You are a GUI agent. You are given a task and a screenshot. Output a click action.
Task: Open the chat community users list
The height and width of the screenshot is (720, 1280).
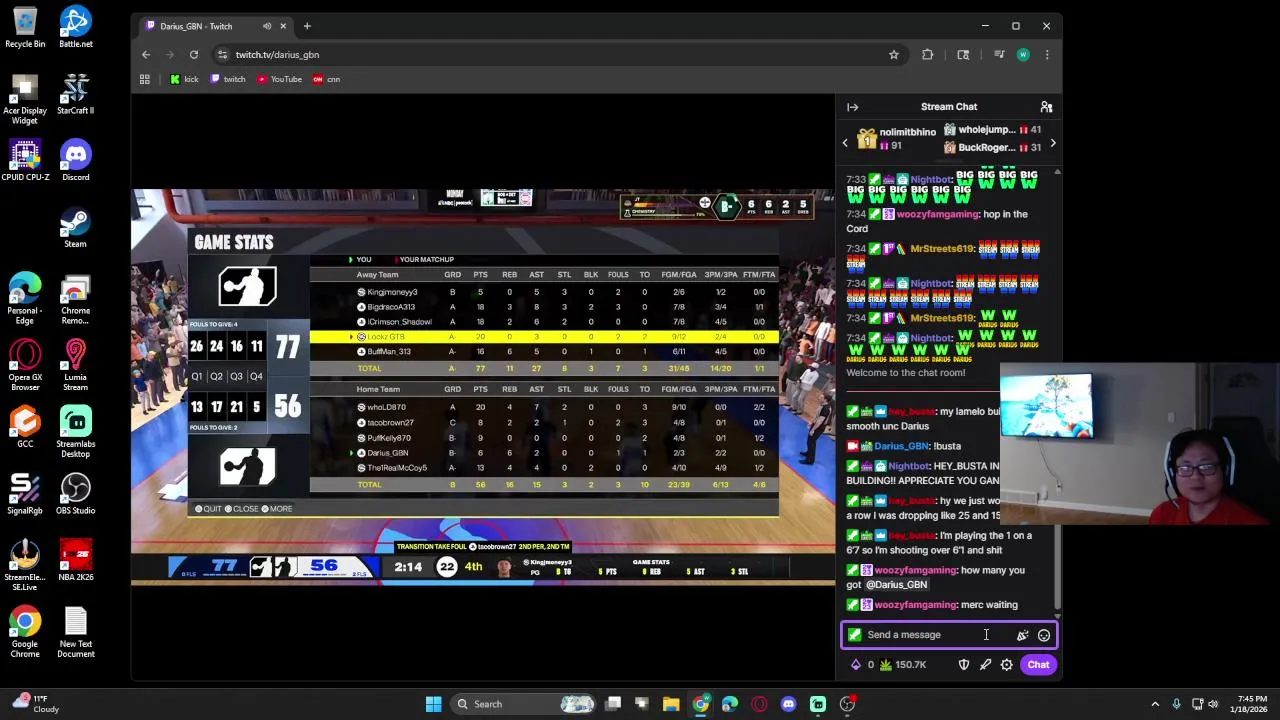point(1046,107)
